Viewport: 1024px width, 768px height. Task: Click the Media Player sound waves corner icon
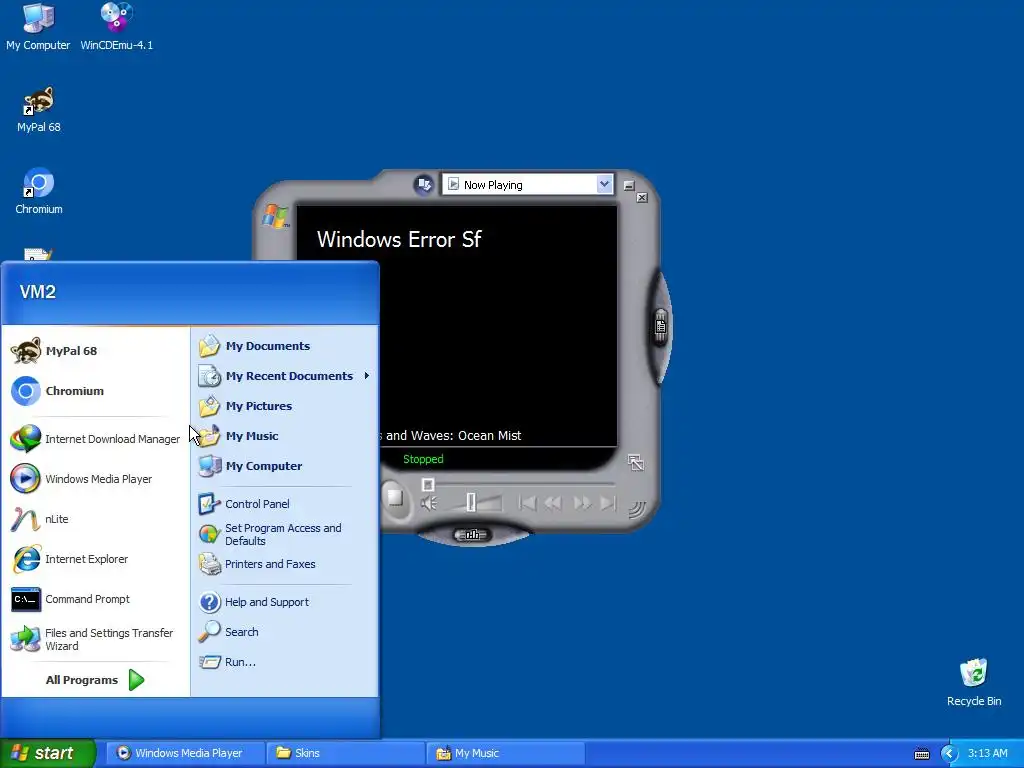coord(637,509)
